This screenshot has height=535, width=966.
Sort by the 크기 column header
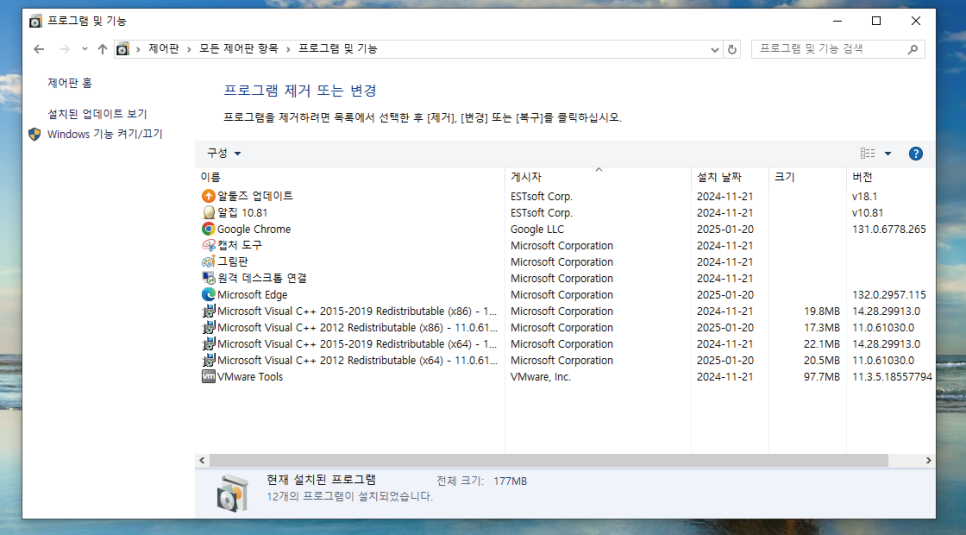808,177
